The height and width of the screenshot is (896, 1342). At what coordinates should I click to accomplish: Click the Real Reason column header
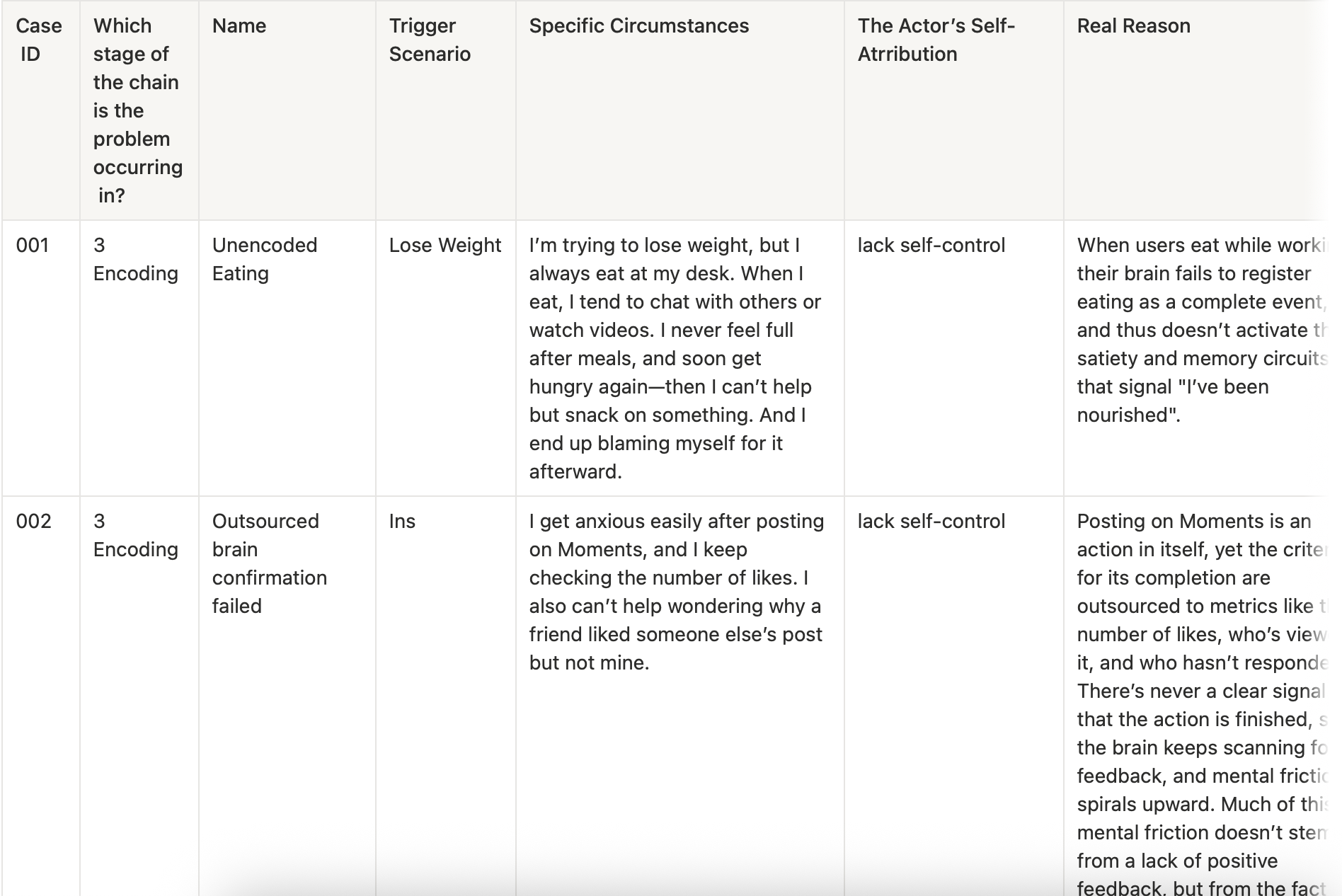click(1133, 26)
